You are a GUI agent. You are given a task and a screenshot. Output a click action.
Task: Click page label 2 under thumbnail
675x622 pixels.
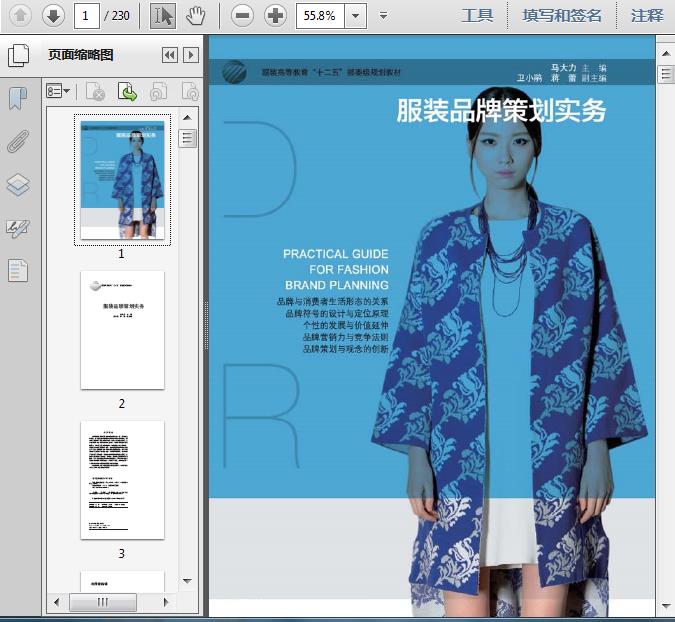[x=122, y=404]
